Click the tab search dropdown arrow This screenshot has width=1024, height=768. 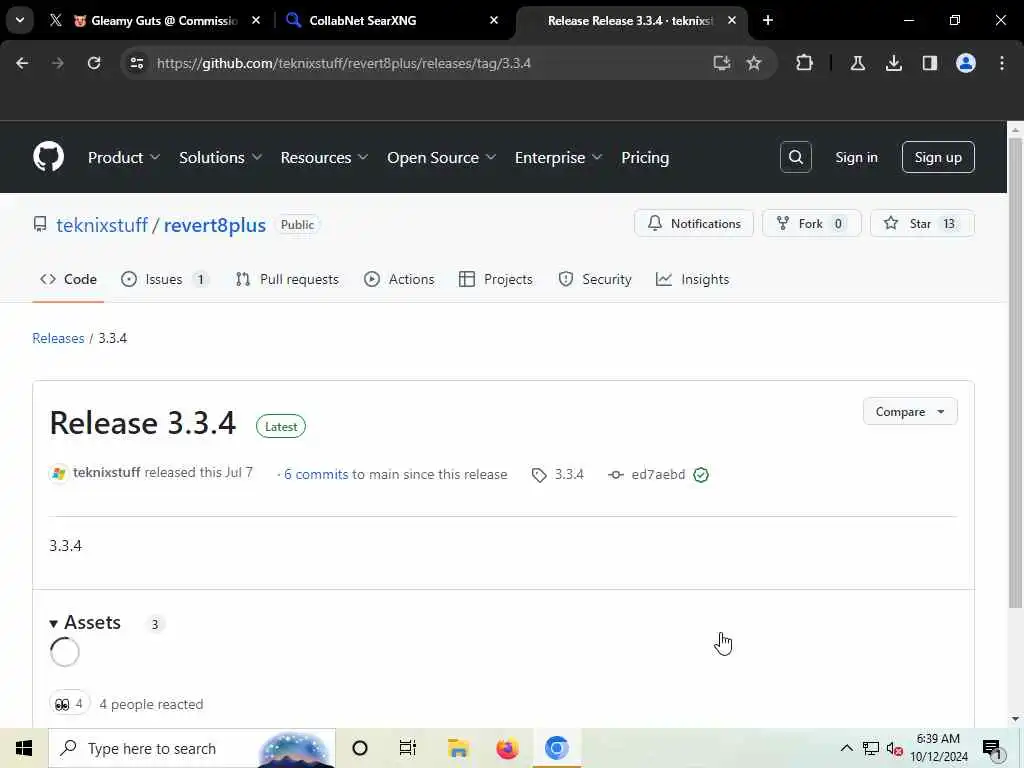[x=20, y=20]
